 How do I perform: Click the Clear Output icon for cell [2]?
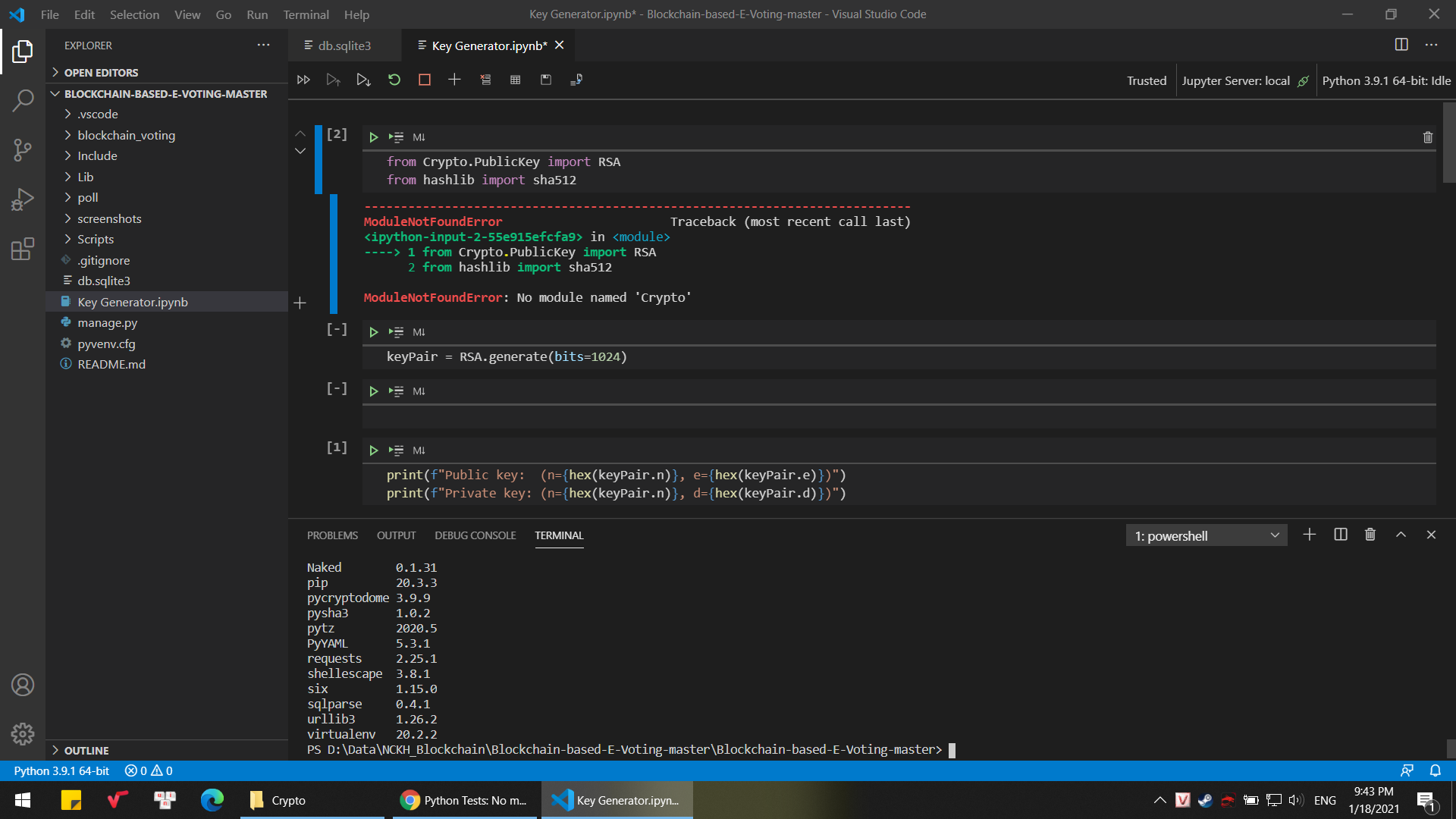1428,137
